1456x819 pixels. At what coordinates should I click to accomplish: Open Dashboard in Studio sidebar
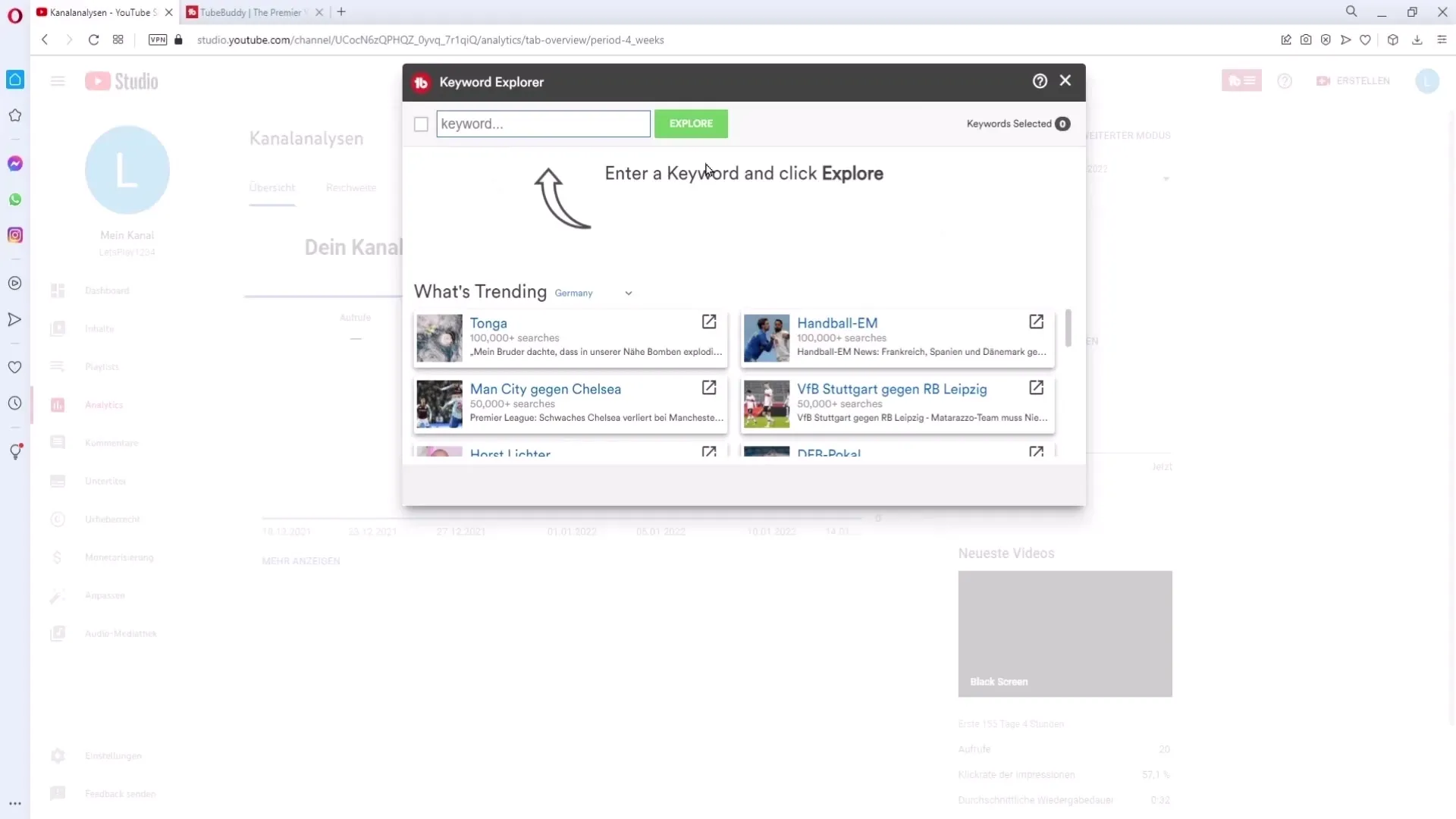(x=107, y=290)
